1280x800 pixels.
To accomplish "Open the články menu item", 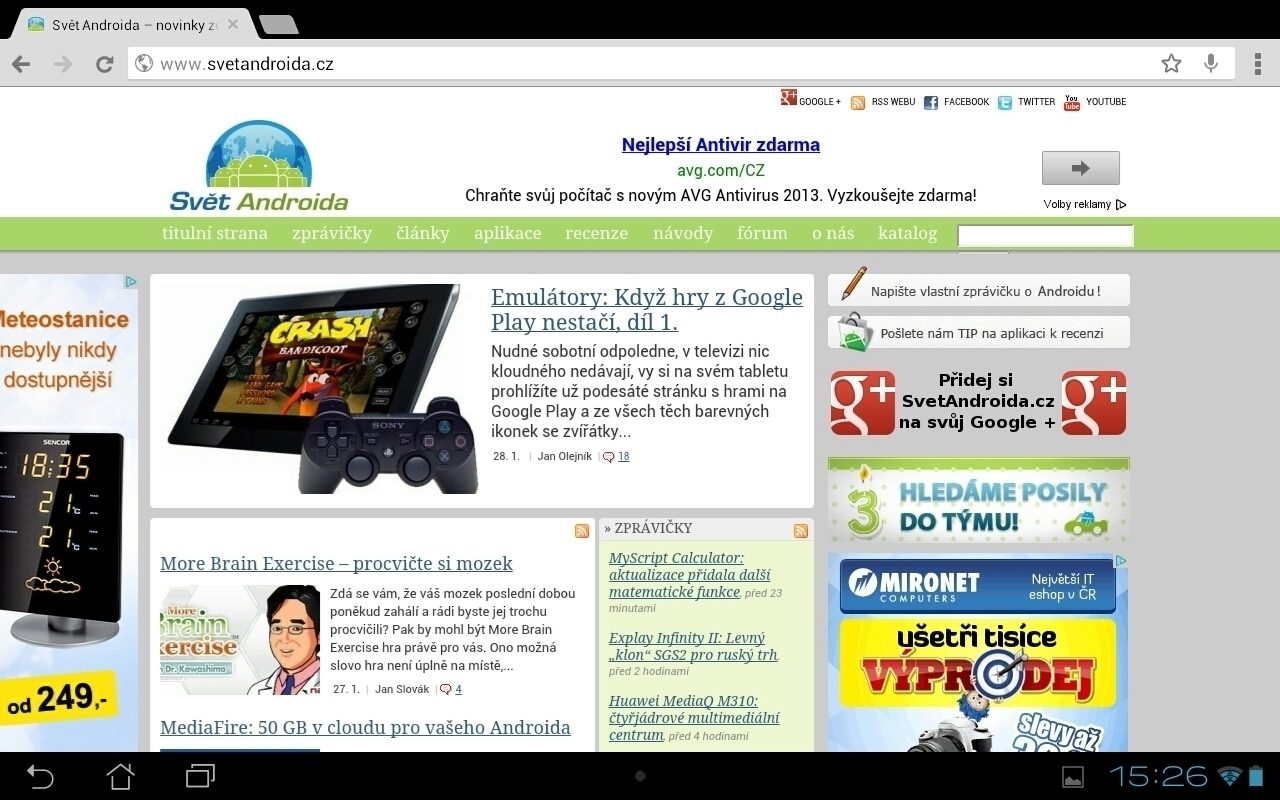I will tap(423, 233).
